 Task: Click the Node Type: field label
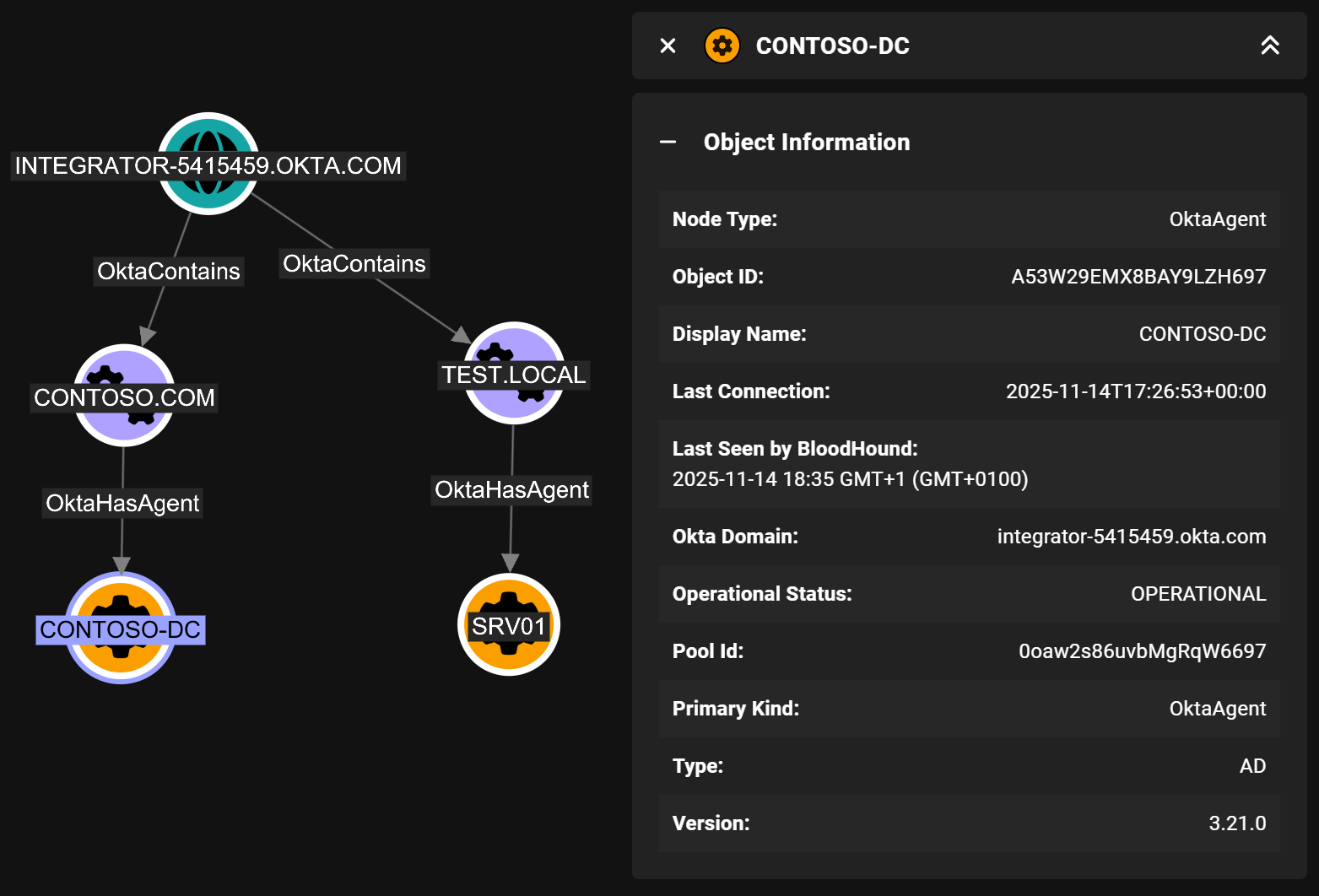pos(725,219)
